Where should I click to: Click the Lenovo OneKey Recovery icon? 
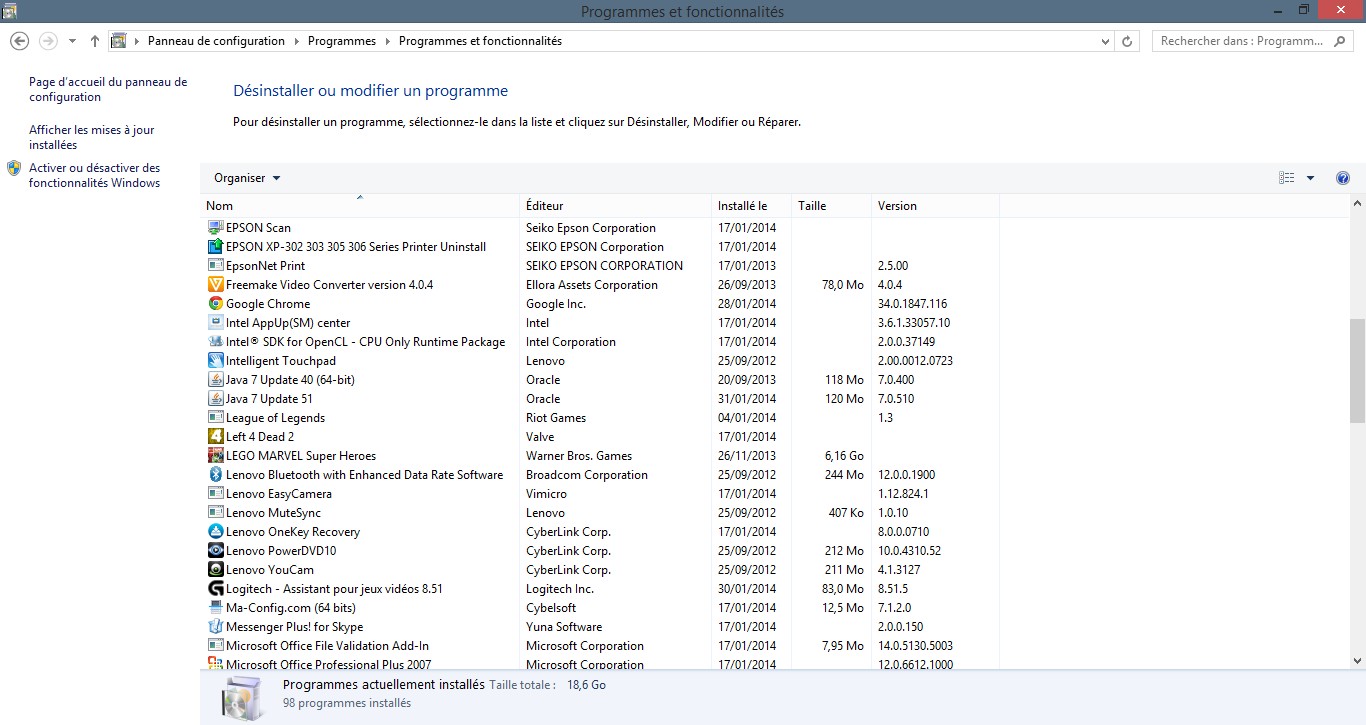[x=215, y=532]
